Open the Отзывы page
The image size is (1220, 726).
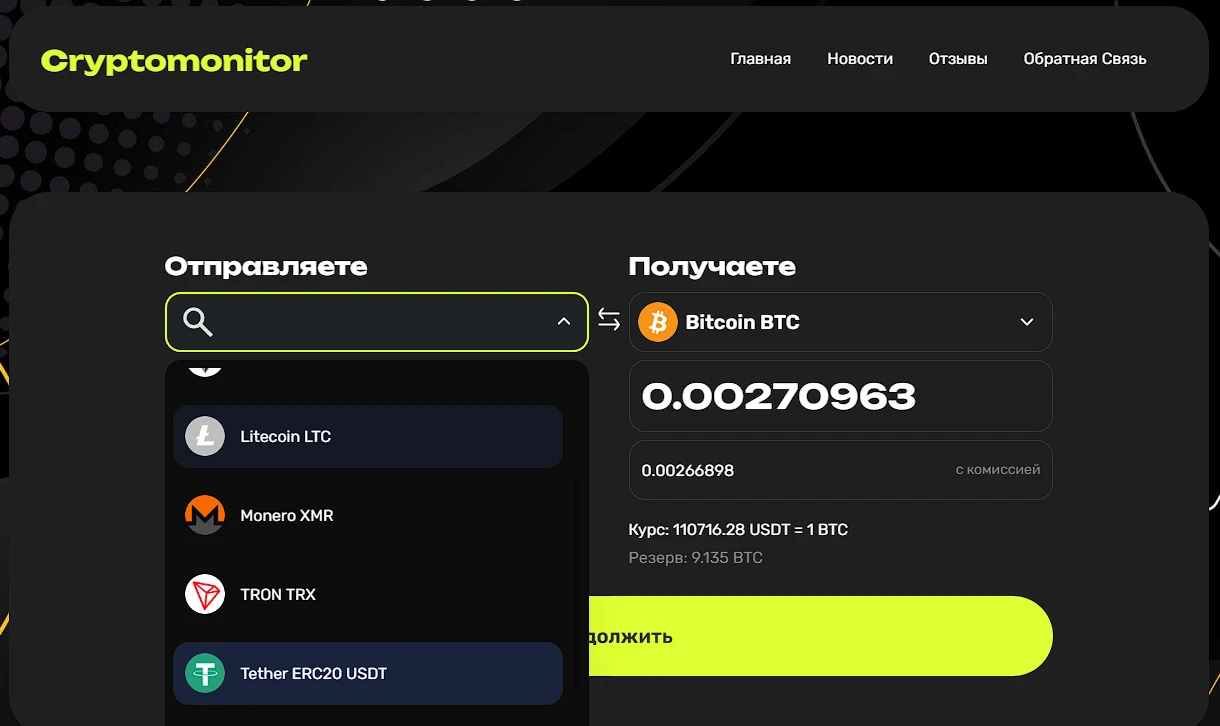(x=957, y=59)
